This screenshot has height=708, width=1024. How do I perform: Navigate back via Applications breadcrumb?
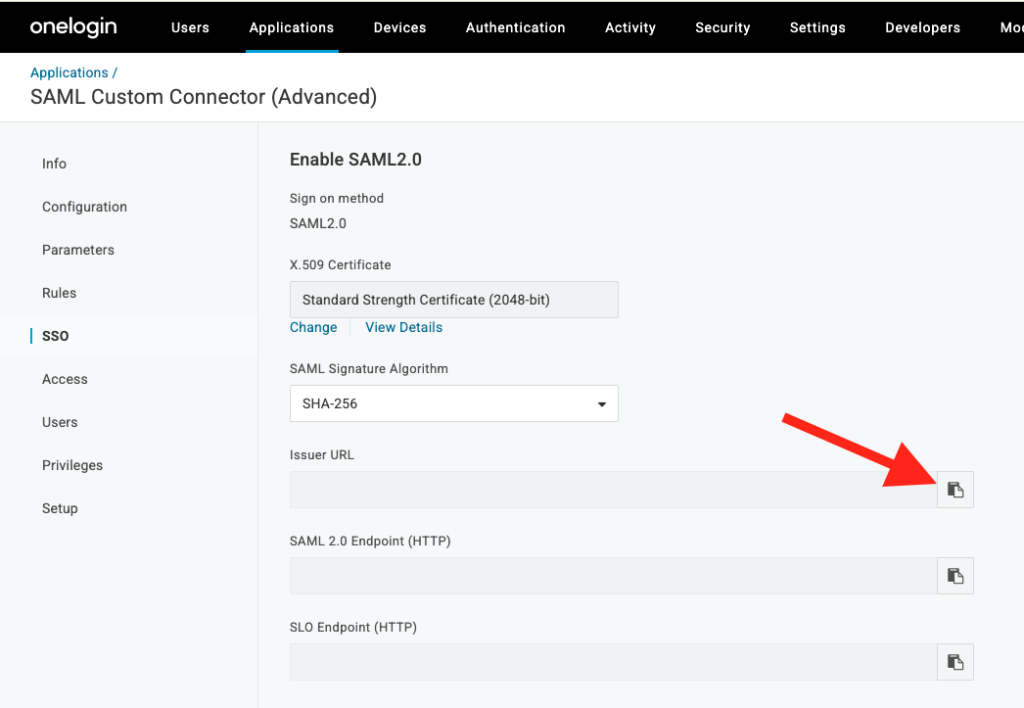coord(70,72)
